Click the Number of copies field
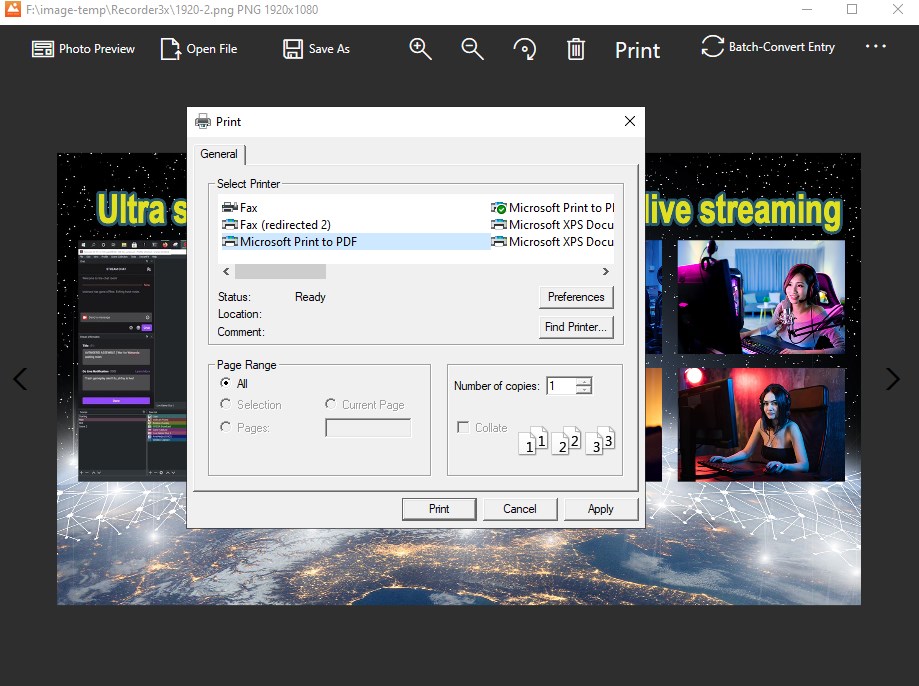This screenshot has height=686, width=919. pos(561,386)
